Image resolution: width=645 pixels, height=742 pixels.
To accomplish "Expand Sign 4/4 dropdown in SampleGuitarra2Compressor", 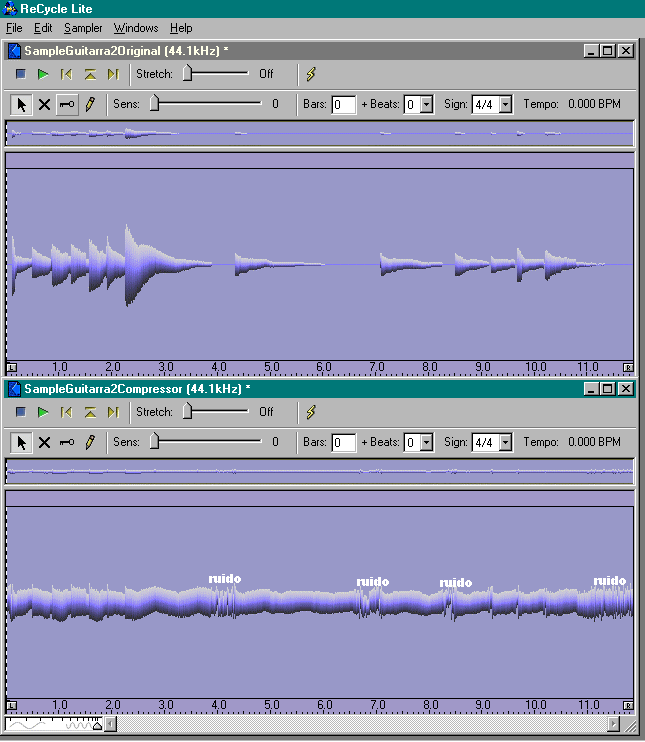I will point(505,442).
